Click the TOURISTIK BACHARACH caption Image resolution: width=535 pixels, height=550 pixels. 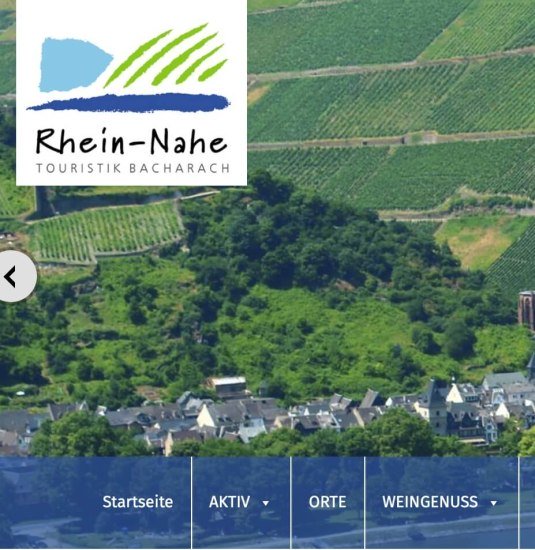point(133,168)
